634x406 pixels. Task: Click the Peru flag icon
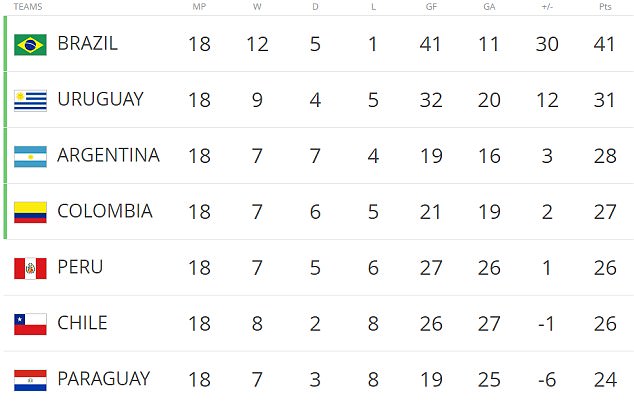click(x=30, y=268)
